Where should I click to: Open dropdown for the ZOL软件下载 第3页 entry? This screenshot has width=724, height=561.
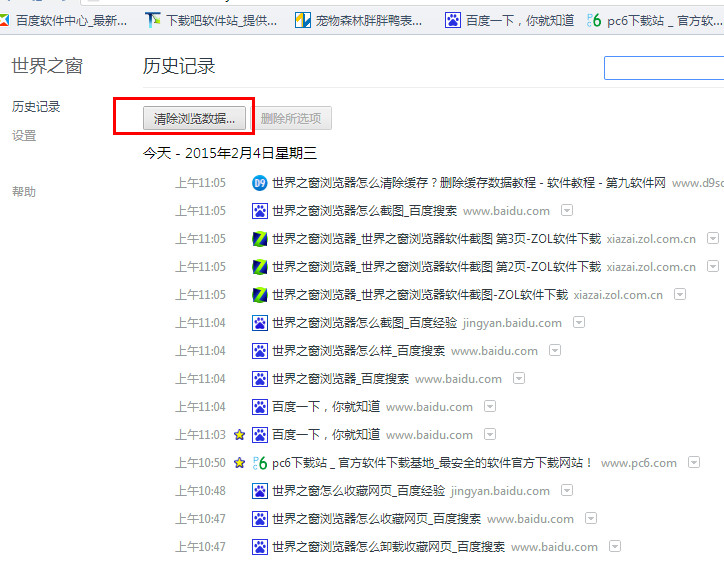[x=713, y=239]
